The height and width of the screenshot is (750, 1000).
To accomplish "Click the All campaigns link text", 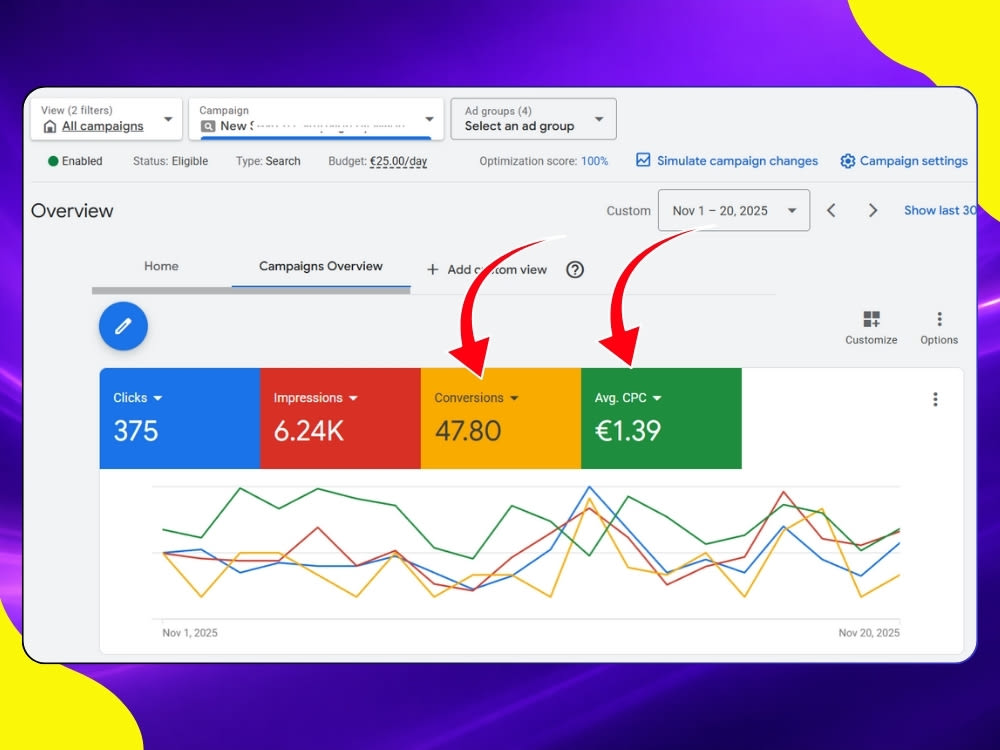I will (103, 126).
